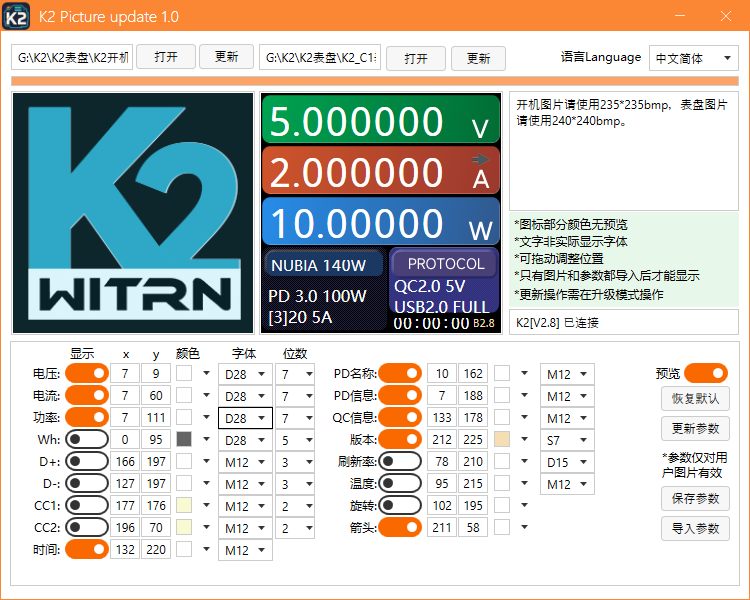Click the dial image path field K2_C1
This screenshot has width=750, height=600.
pyautogui.click(x=320, y=57)
